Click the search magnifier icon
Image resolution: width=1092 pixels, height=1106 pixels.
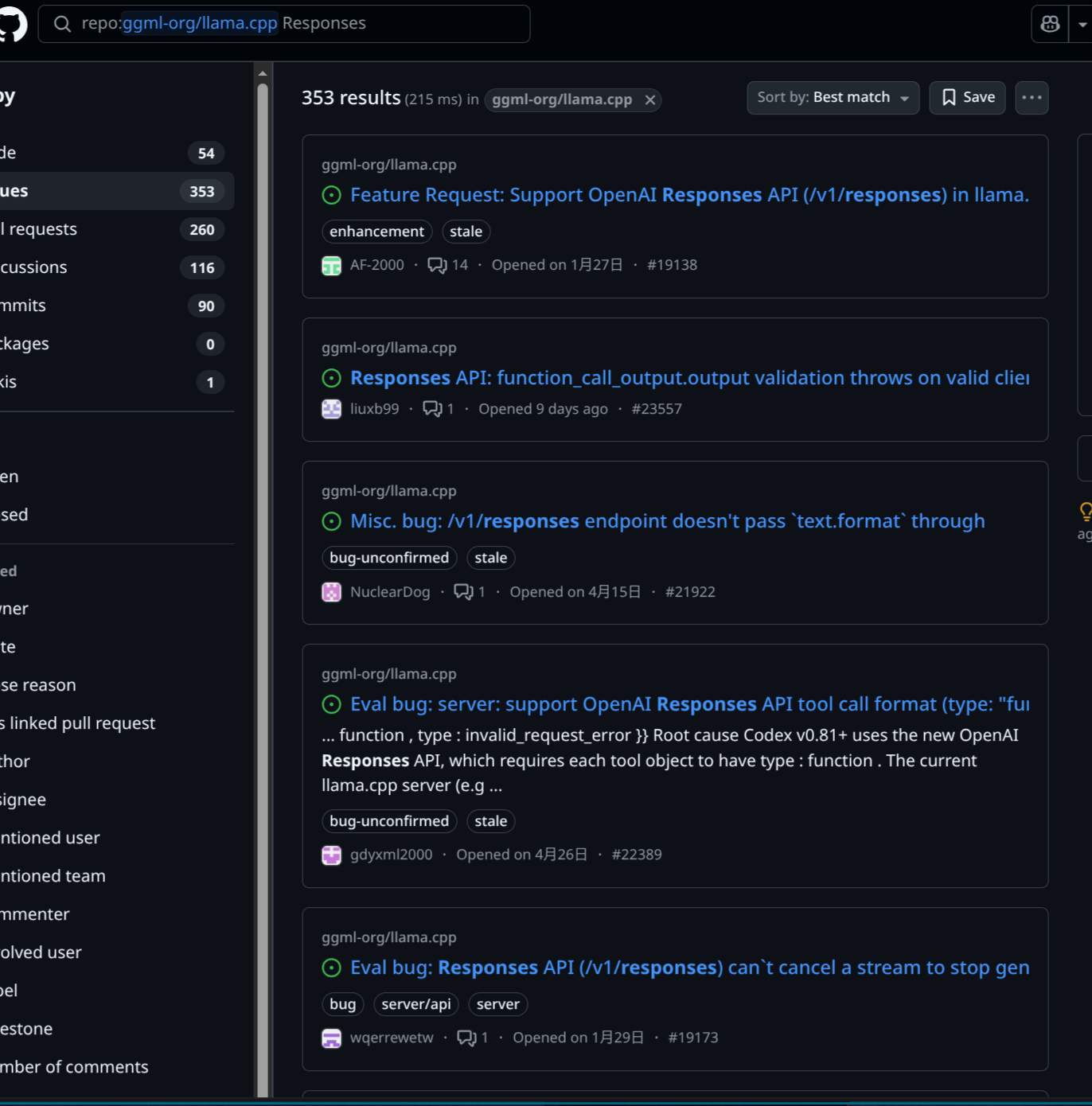[62, 24]
